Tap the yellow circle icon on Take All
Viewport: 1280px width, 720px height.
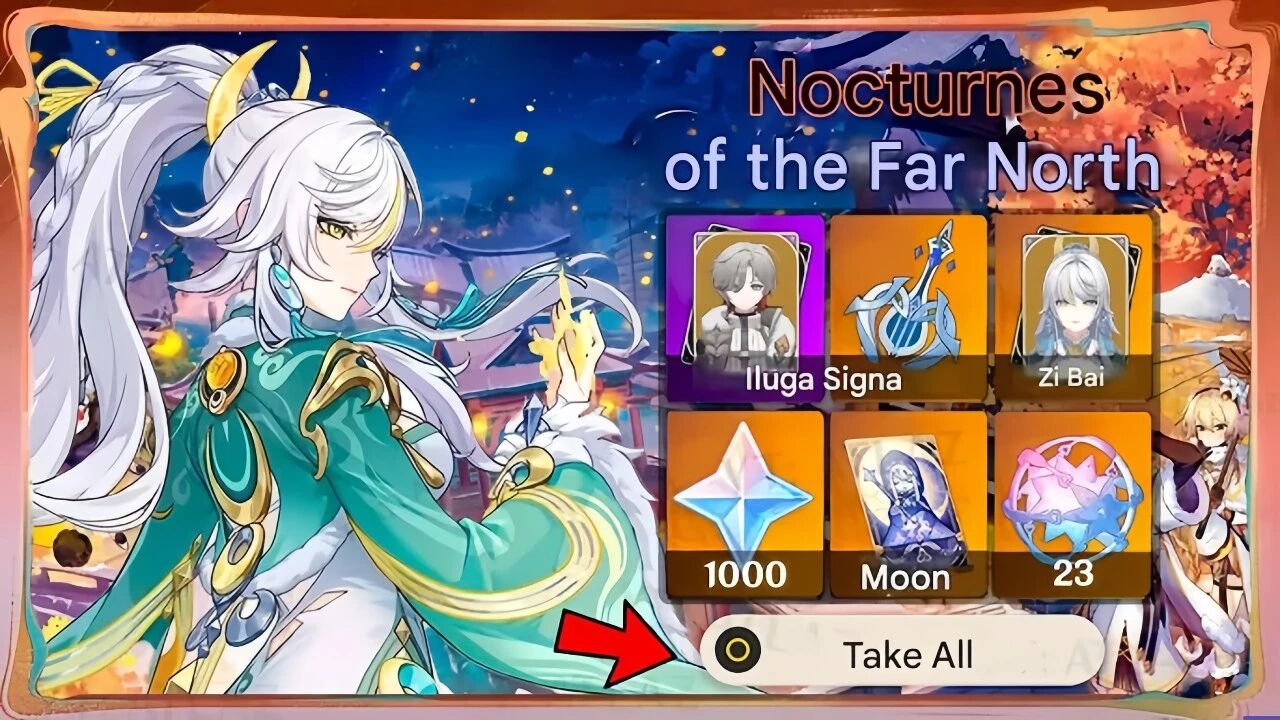pyautogui.click(x=738, y=651)
